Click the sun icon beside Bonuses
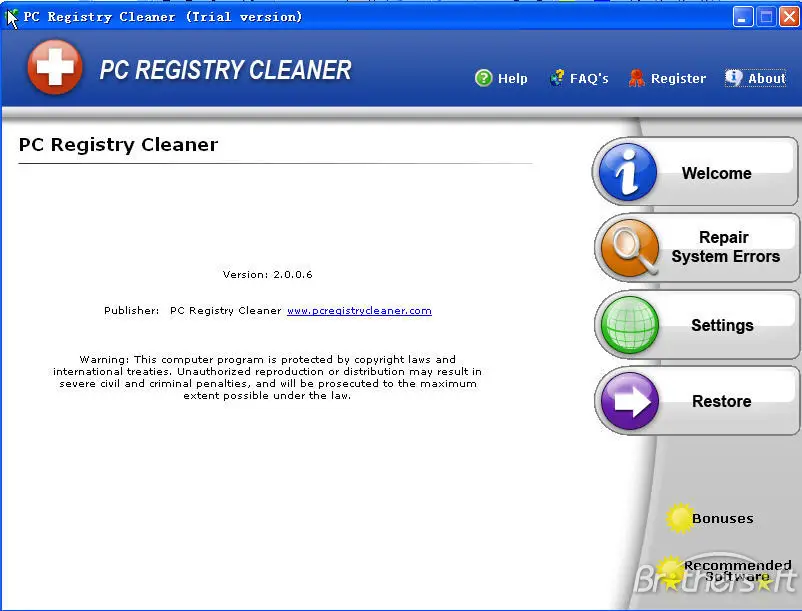 (680, 518)
